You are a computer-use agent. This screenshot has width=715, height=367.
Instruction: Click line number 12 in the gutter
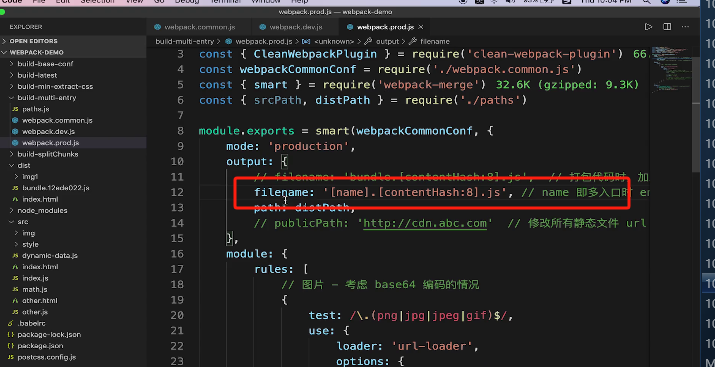(177, 192)
